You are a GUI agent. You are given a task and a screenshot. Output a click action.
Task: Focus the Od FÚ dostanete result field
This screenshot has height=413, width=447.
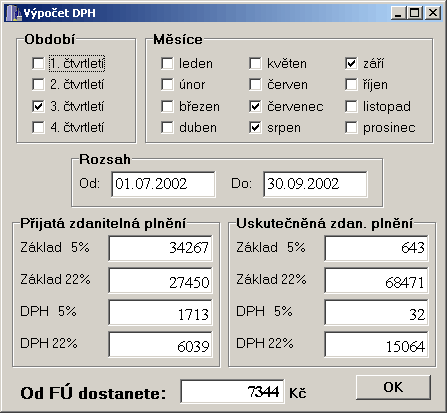coord(232,391)
